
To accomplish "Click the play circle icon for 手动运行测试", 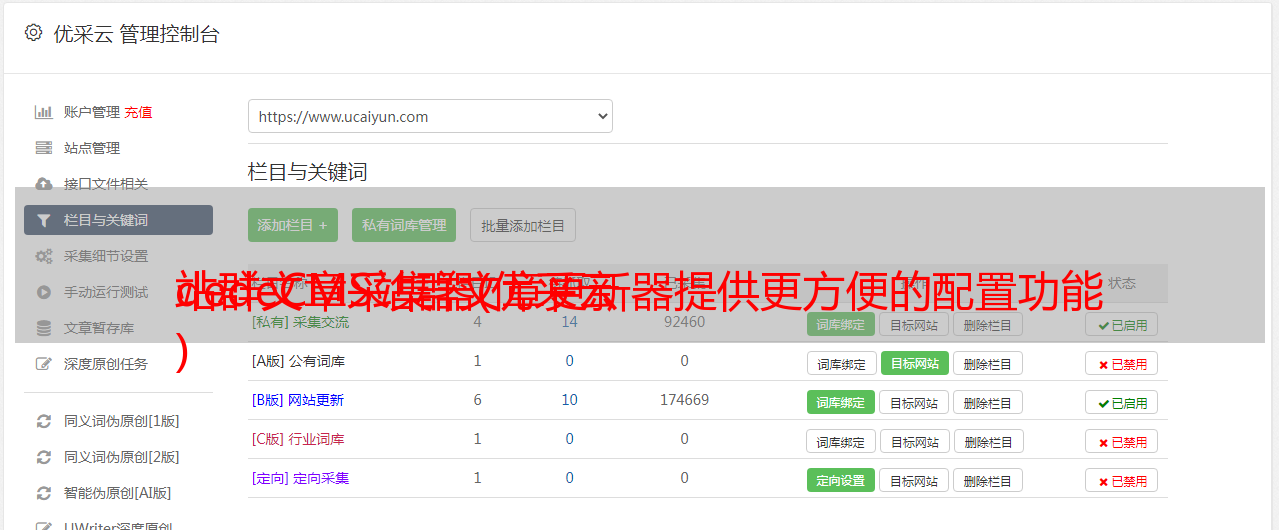I will pos(43,292).
